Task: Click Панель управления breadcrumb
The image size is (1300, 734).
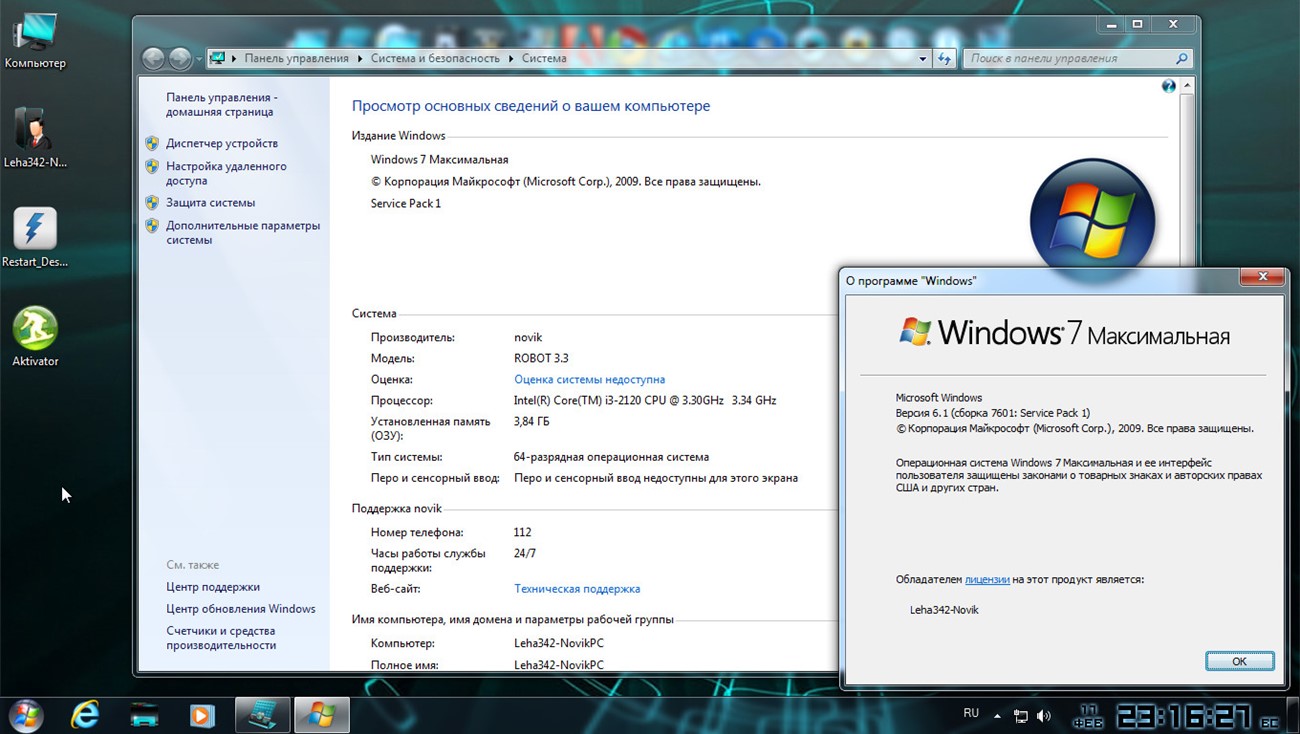Action: click(x=297, y=59)
